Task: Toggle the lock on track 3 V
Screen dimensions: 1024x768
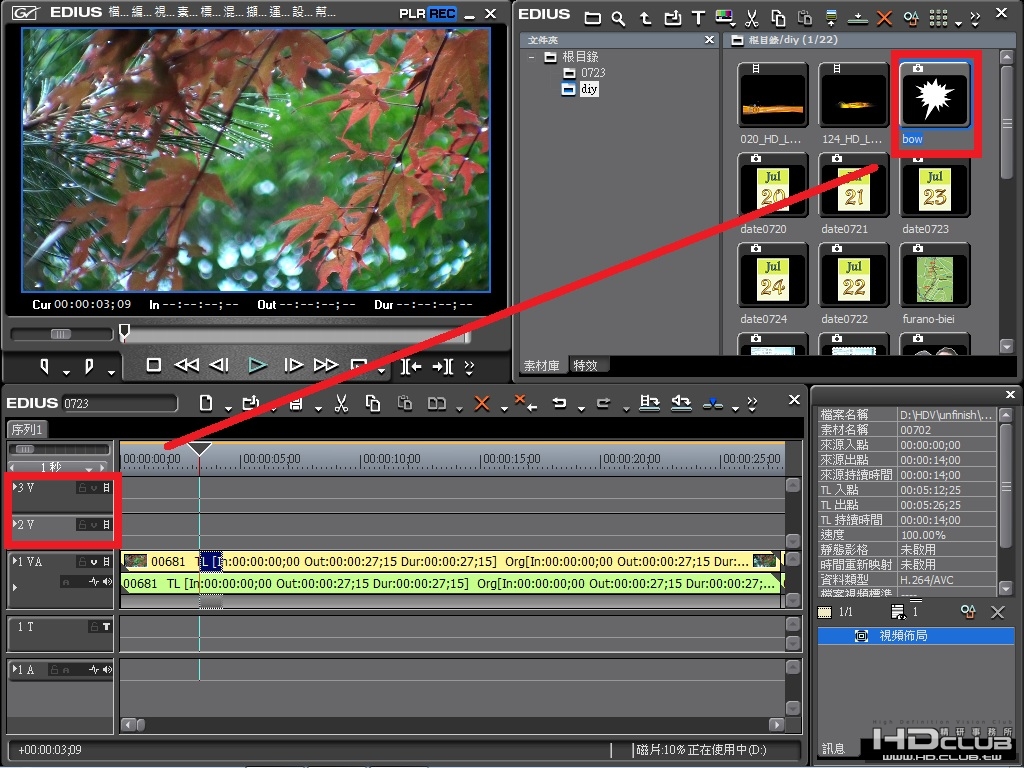Action: 82,488
